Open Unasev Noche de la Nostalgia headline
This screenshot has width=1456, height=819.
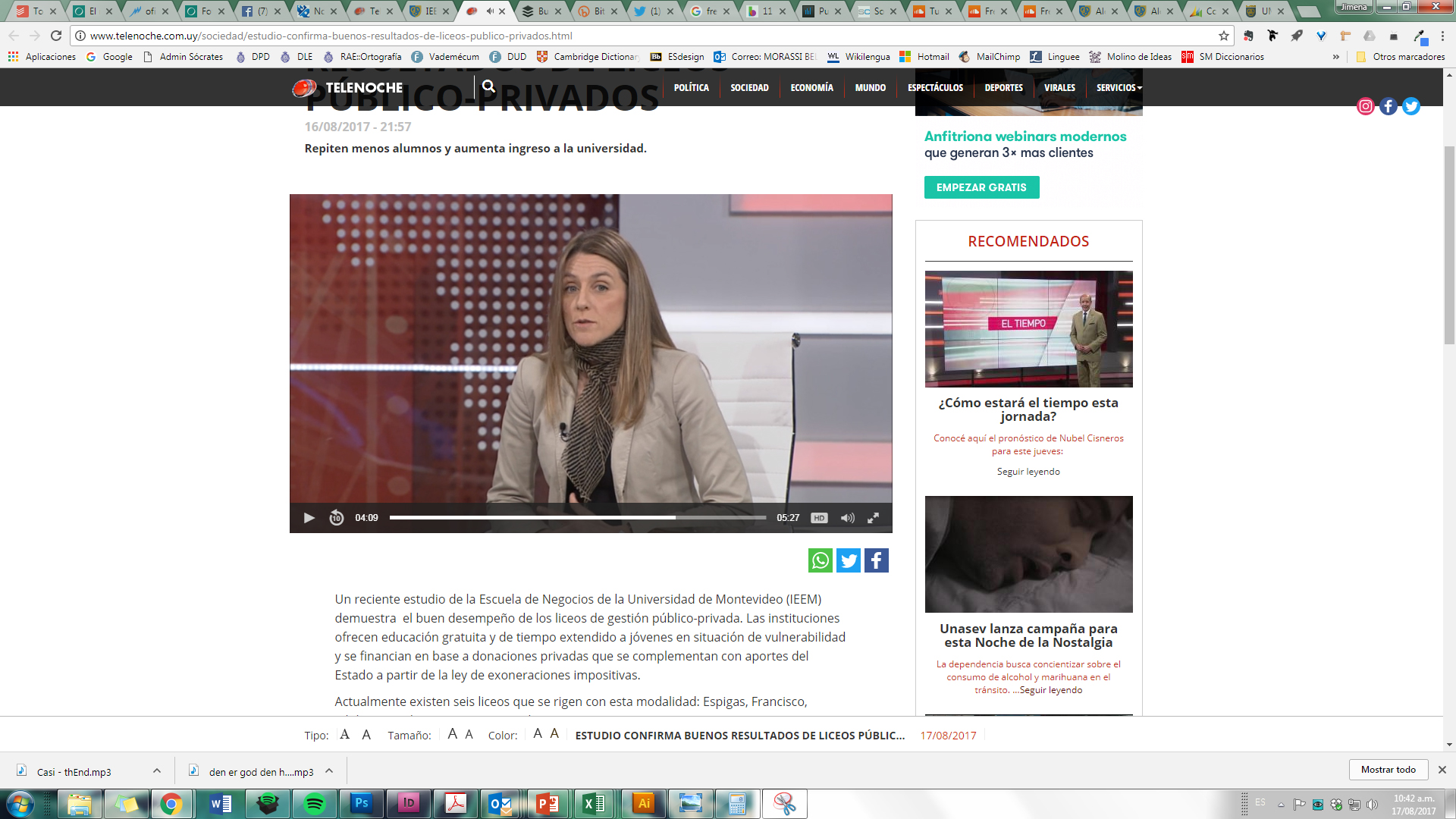[x=1029, y=635]
